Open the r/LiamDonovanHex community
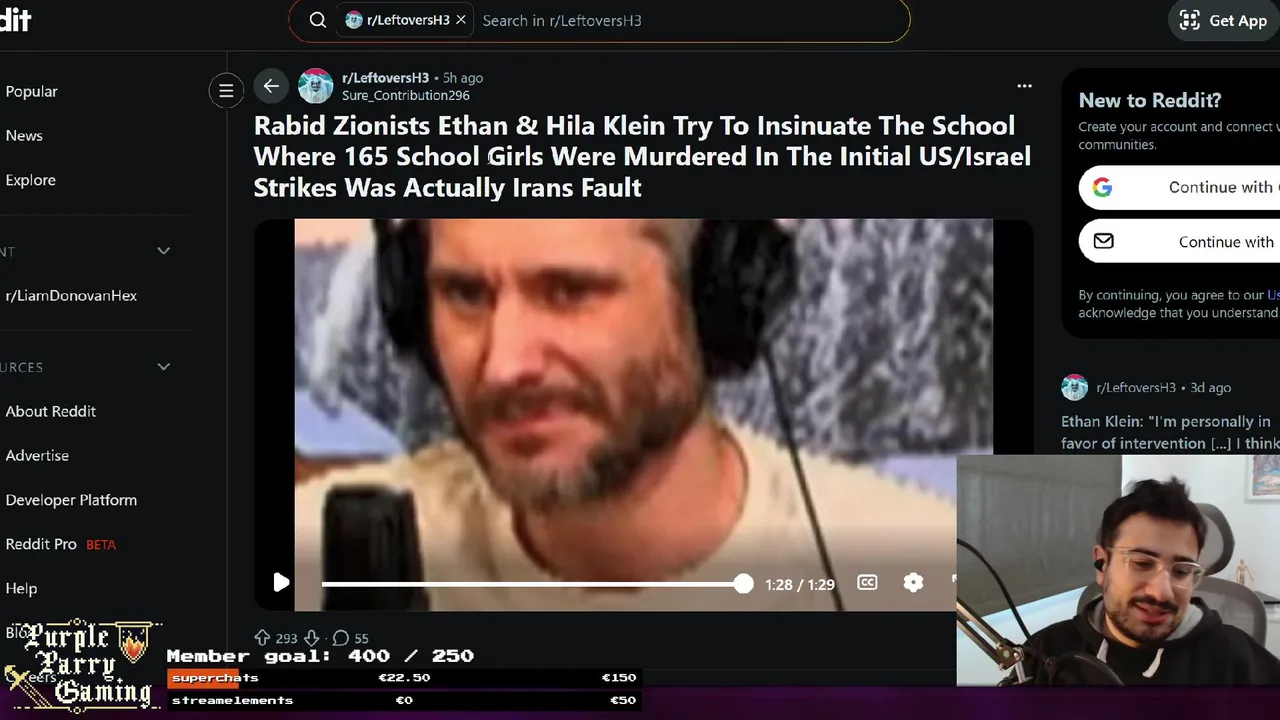1280x720 pixels. pyautogui.click(x=71, y=296)
